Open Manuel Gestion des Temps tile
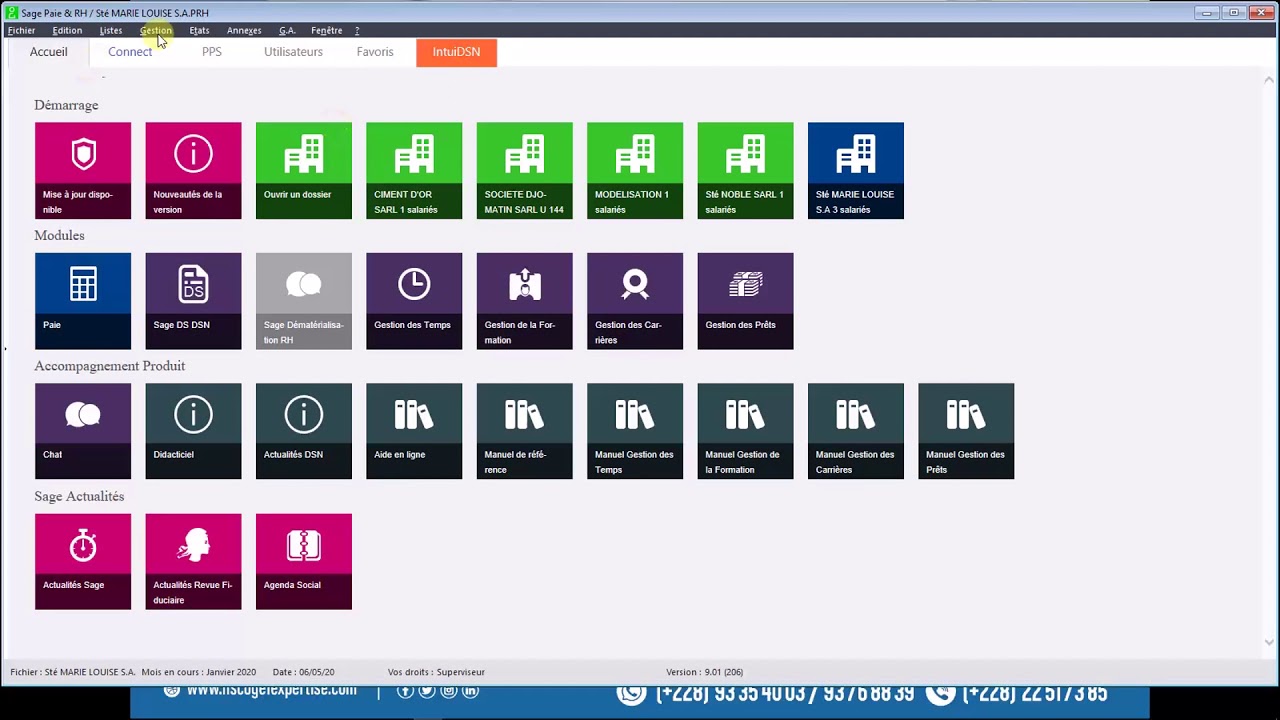 (x=635, y=431)
